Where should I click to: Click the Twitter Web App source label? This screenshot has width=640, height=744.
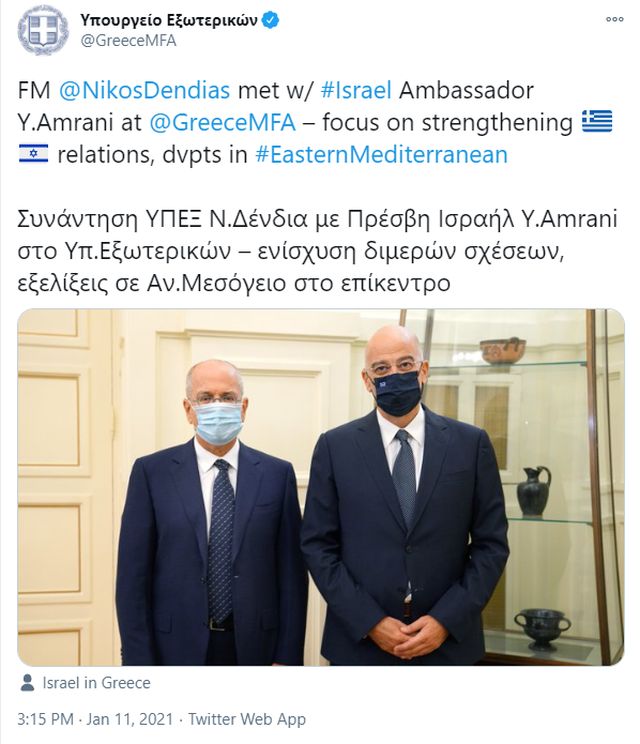tap(247, 719)
